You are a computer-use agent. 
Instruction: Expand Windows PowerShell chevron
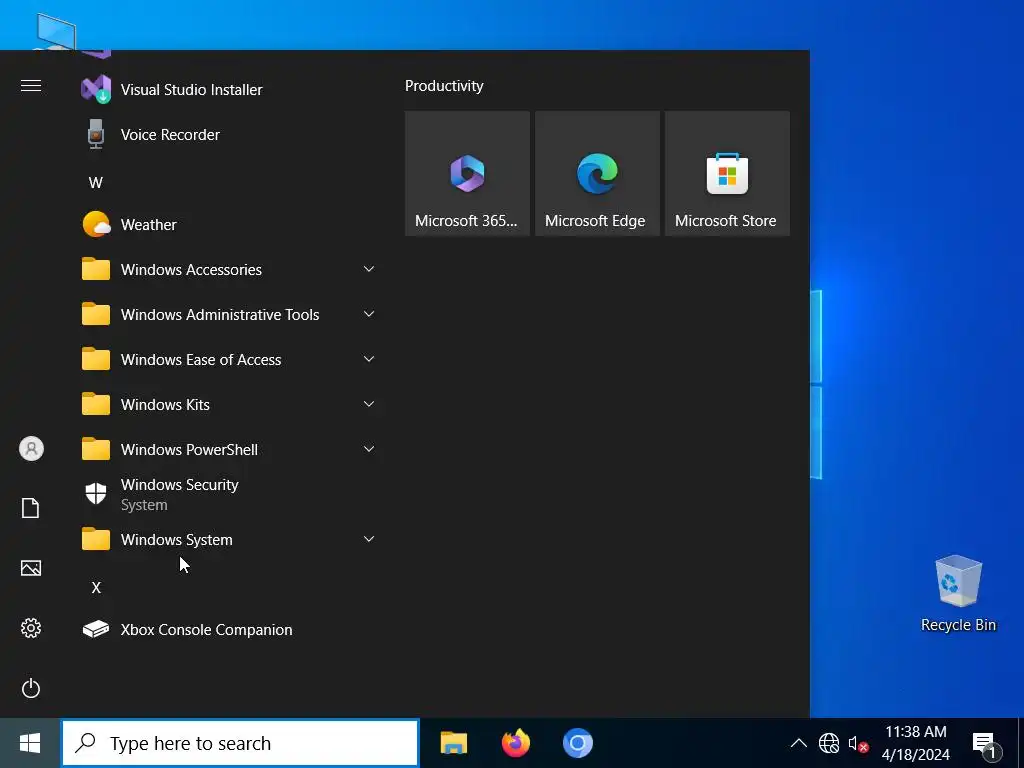369,449
